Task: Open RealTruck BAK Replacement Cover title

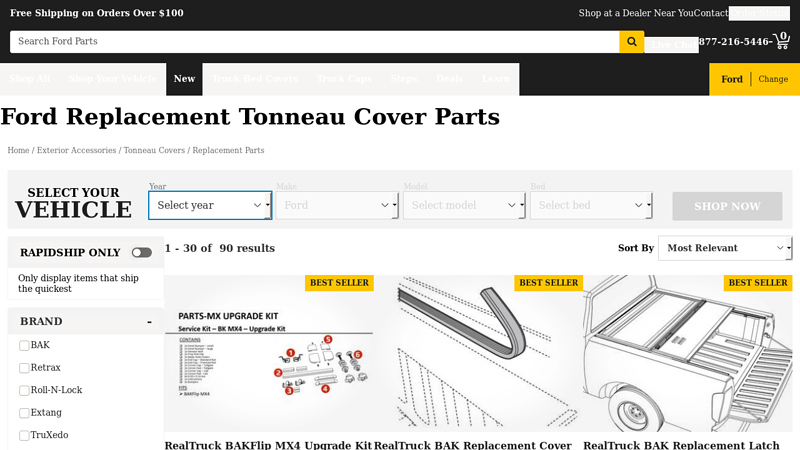Action: point(472,445)
